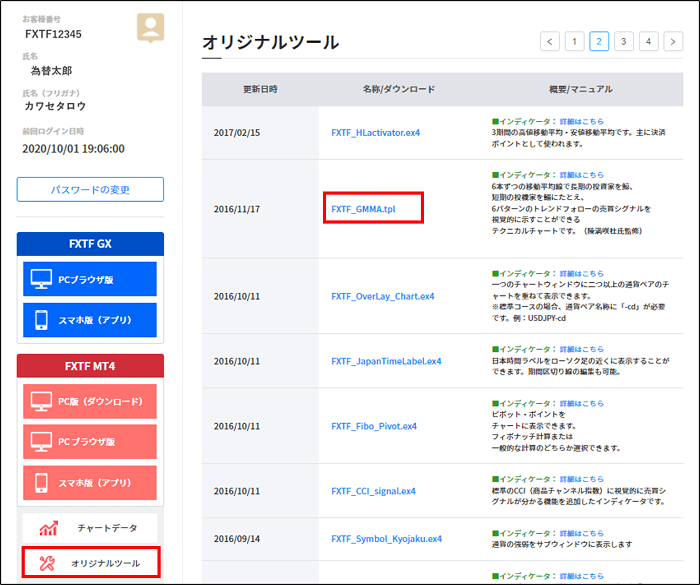Click the chart data graph icon
This screenshot has width=700, height=585.
coord(49,528)
